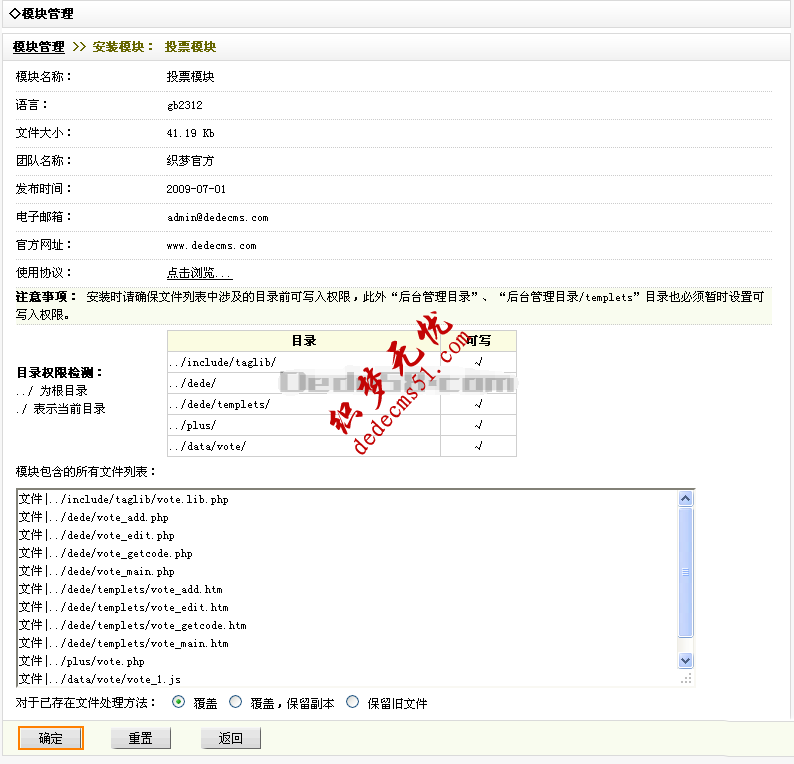Click the ../dede/vote_edit.php file line
This screenshot has width=794, height=764.
(97, 536)
